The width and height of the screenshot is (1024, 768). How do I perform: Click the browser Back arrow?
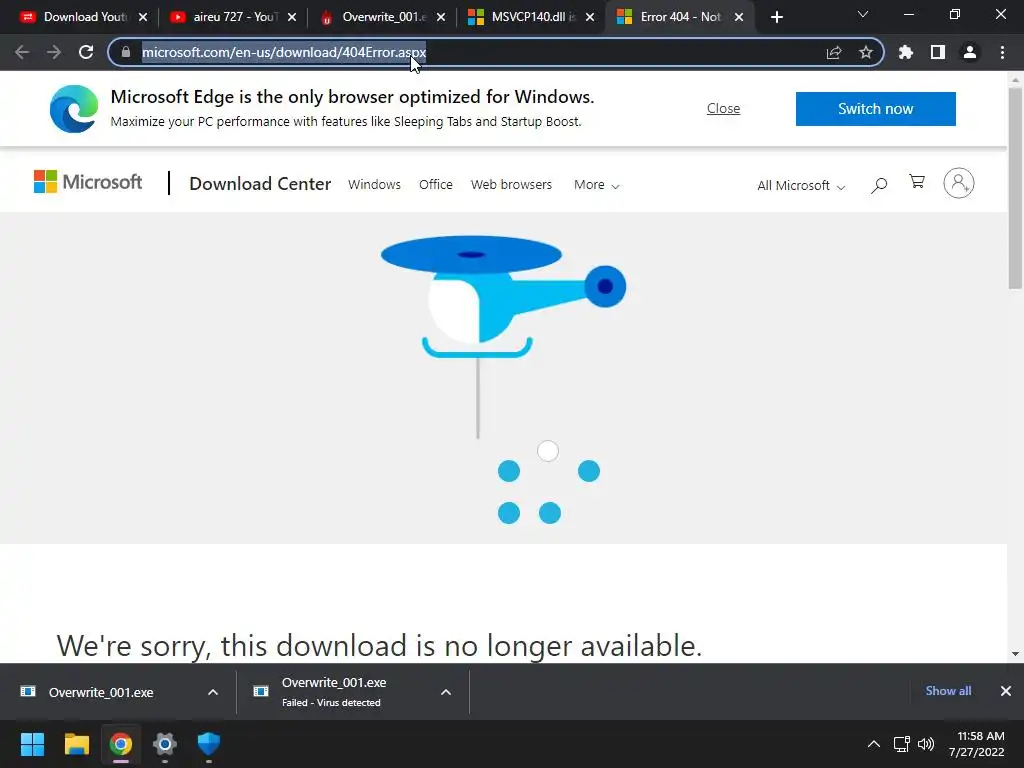[22, 52]
